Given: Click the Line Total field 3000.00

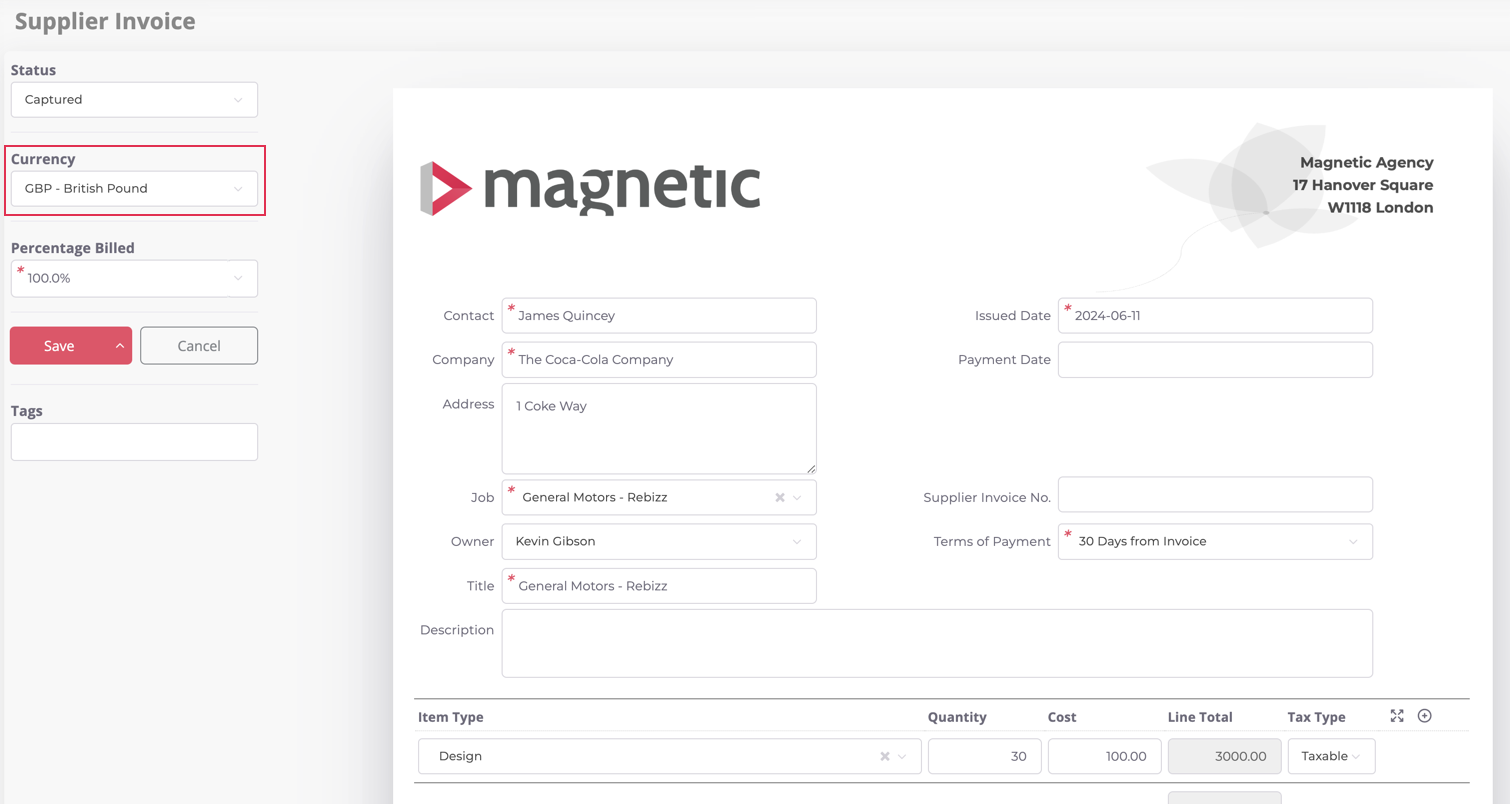Looking at the screenshot, I should (1225, 757).
